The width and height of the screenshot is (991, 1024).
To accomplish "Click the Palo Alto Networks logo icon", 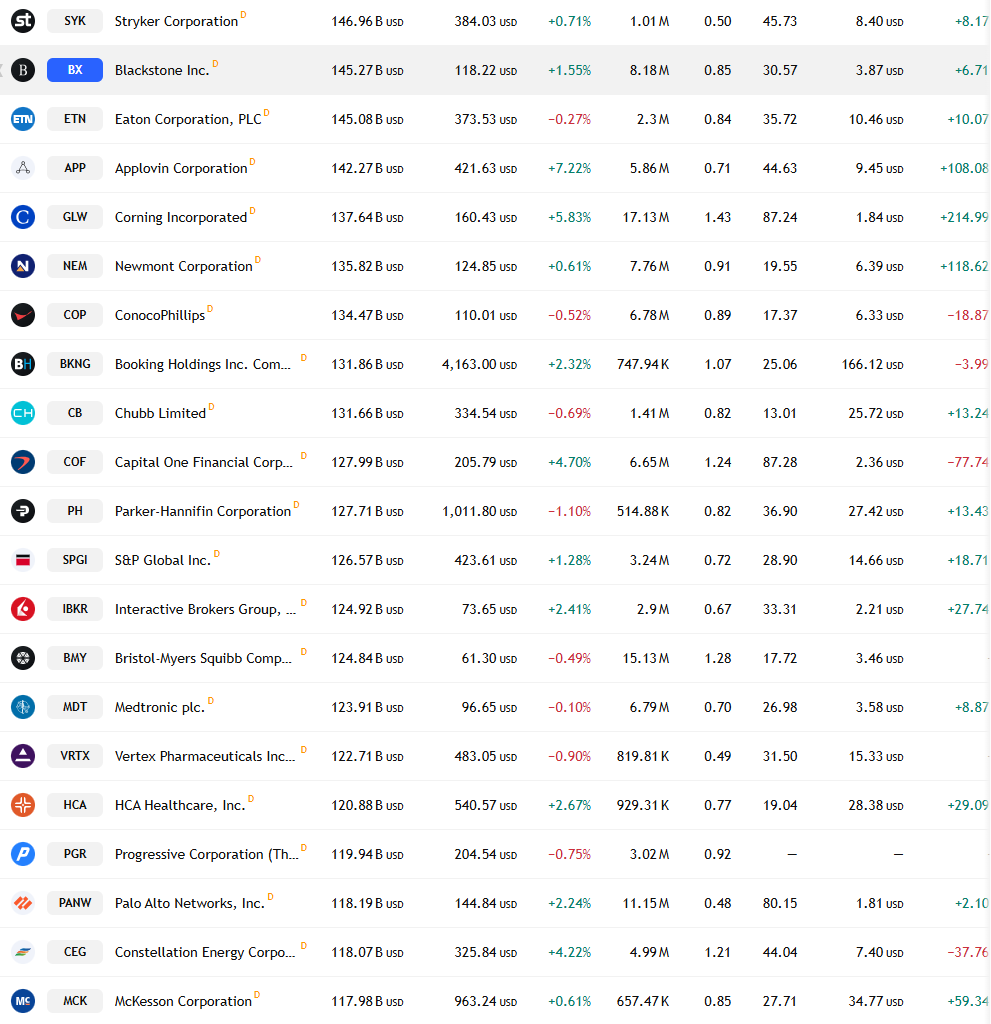I will (x=23, y=903).
